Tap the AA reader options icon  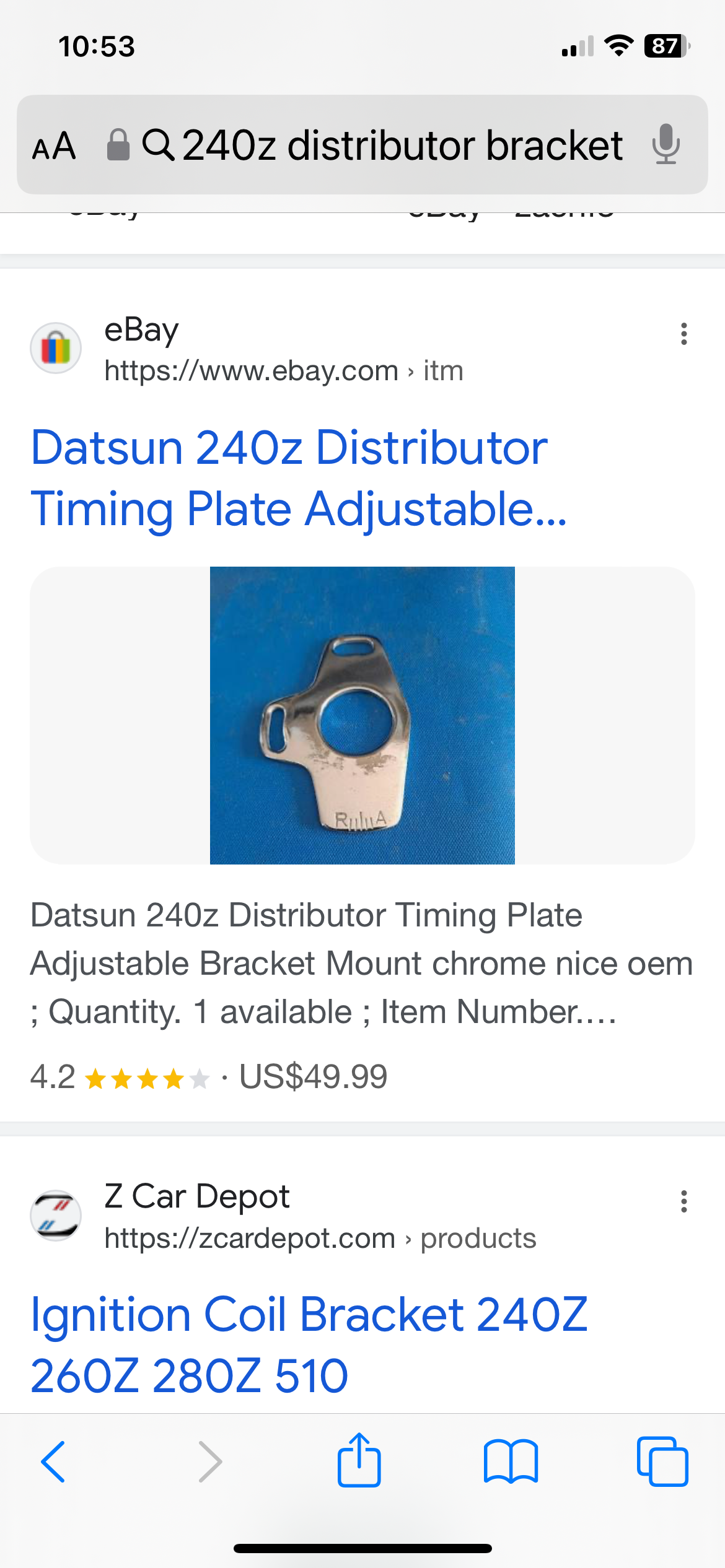click(x=54, y=146)
